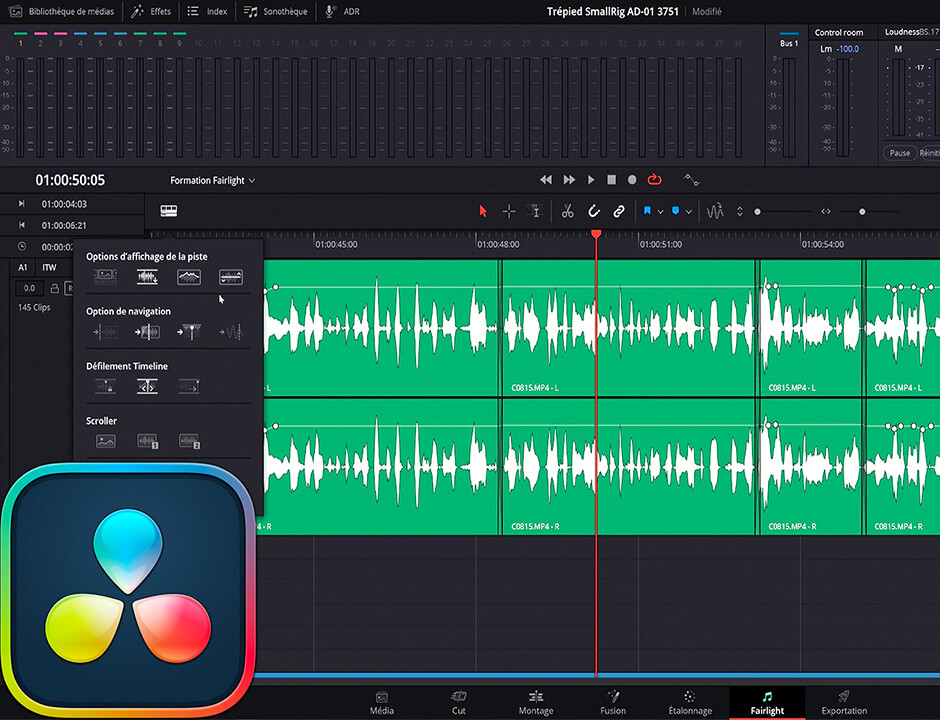The image size is (940, 720).
Task: Click the red Loop playback button
Action: point(655,180)
